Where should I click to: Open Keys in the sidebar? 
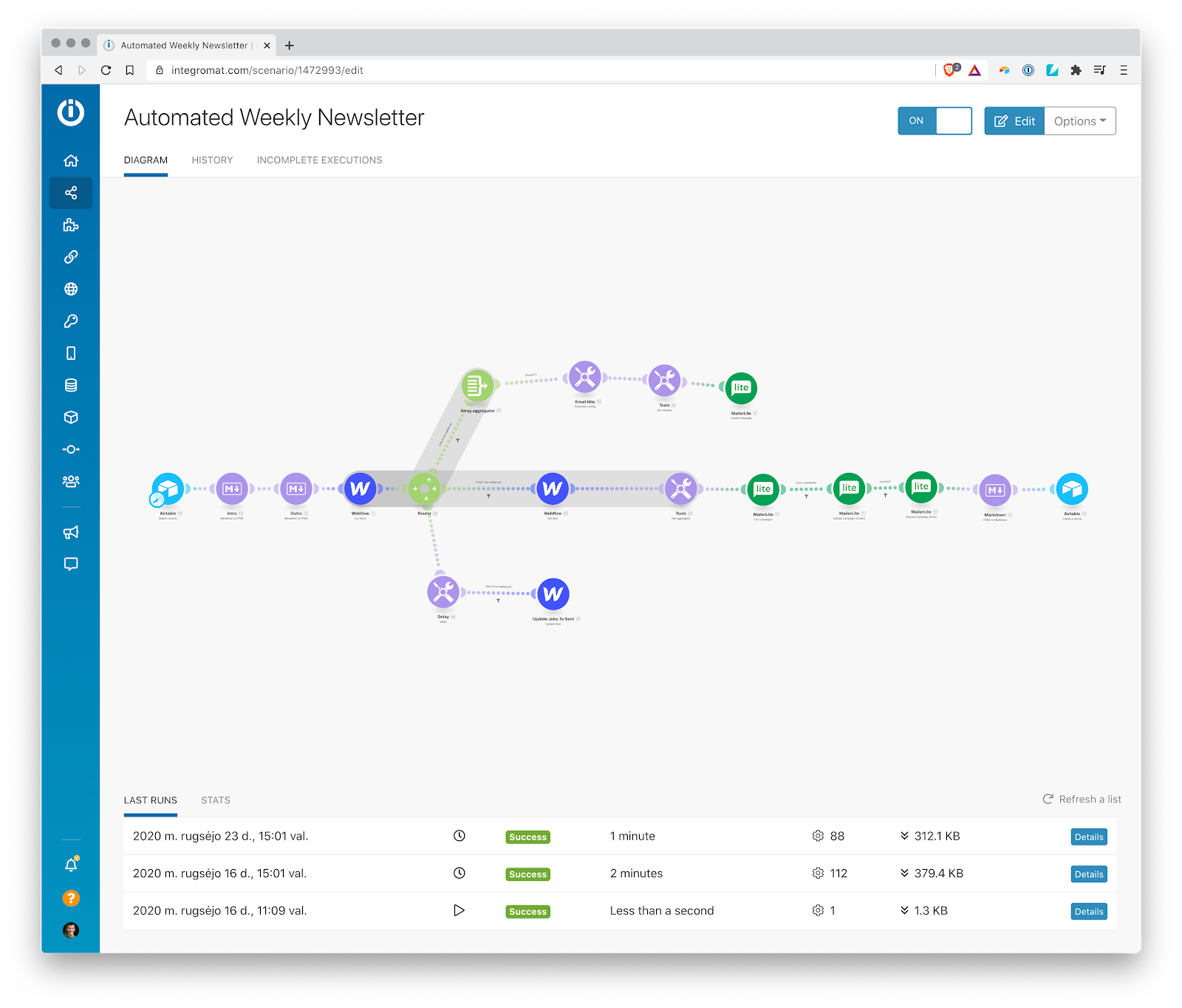(x=71, y=321)
